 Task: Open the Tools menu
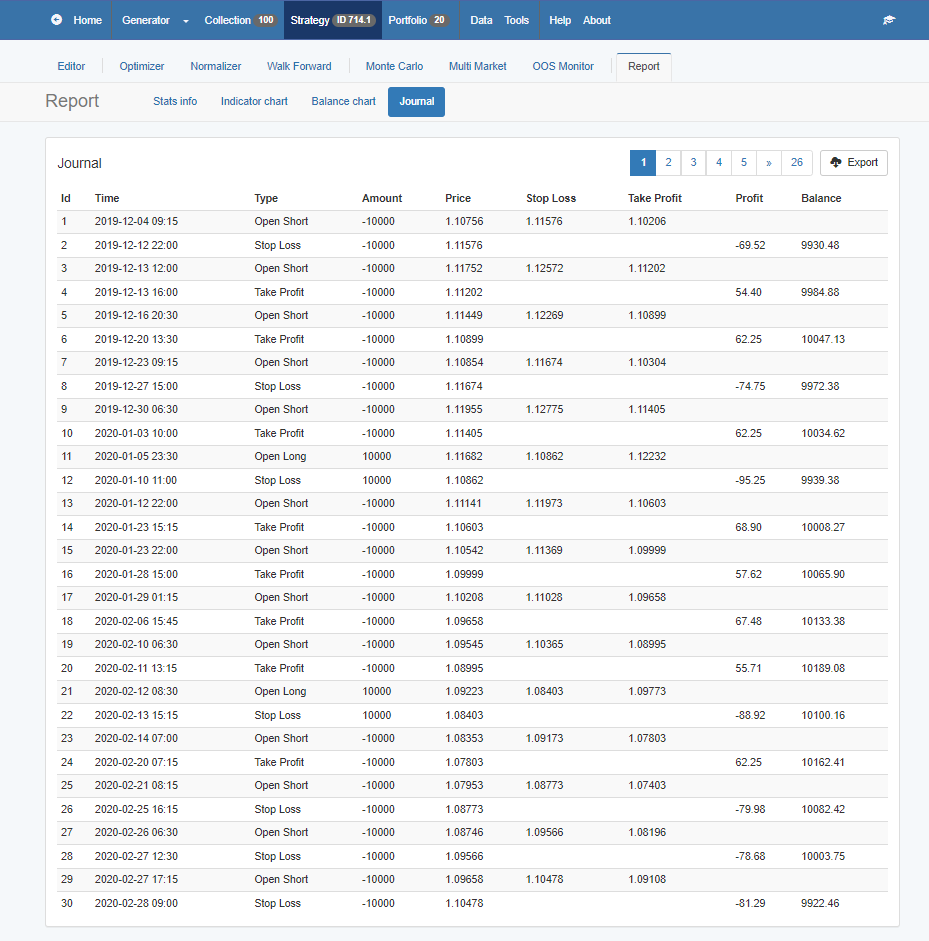tap(517, 20)
